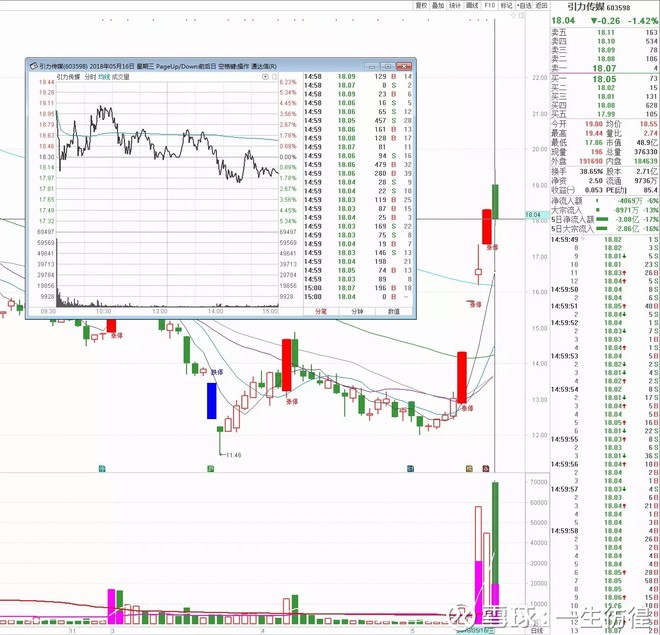Viewport: 660px width, 635px height.
Task: Click the plus circle icon in intraday popup
Action: (265, 77)
